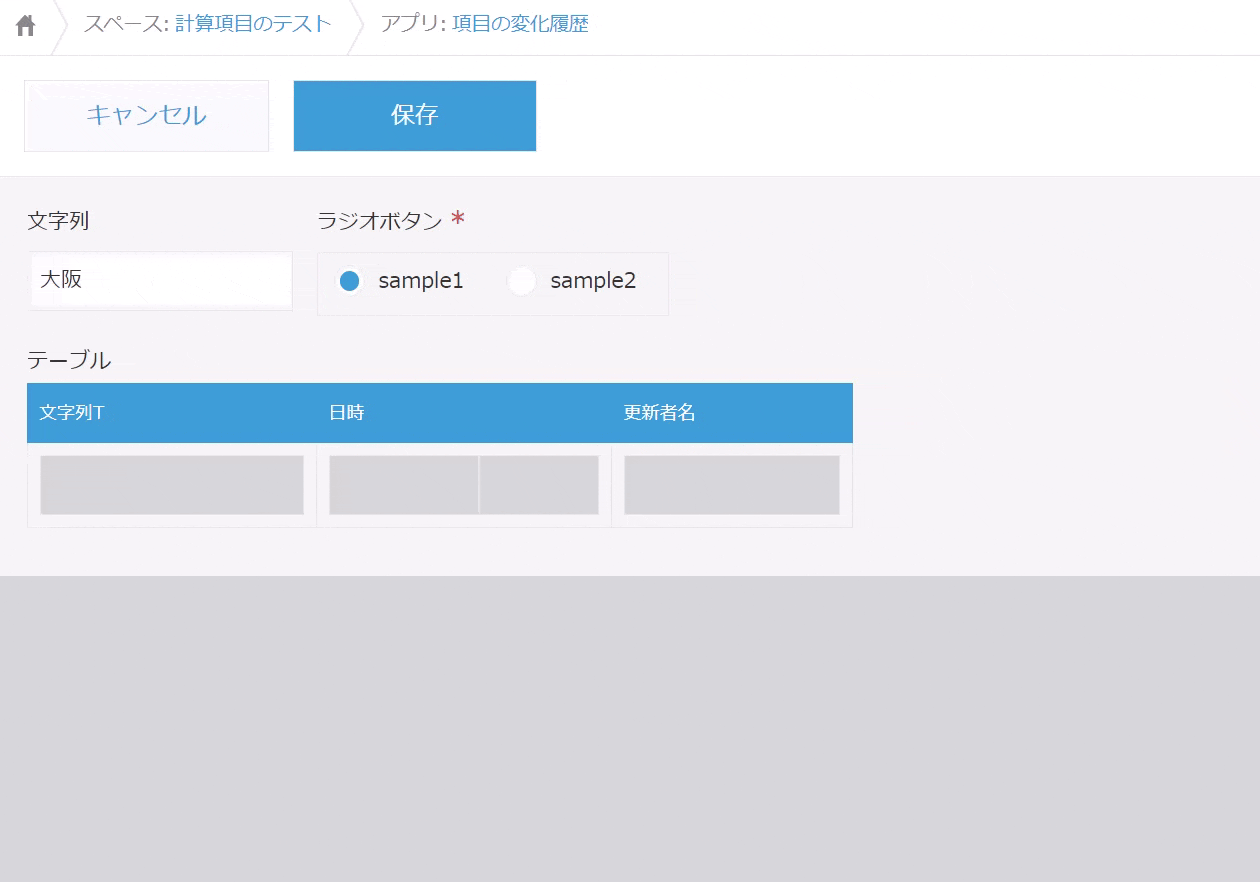
Task: Click the 文字列T column header
Action: click(172, 413)
